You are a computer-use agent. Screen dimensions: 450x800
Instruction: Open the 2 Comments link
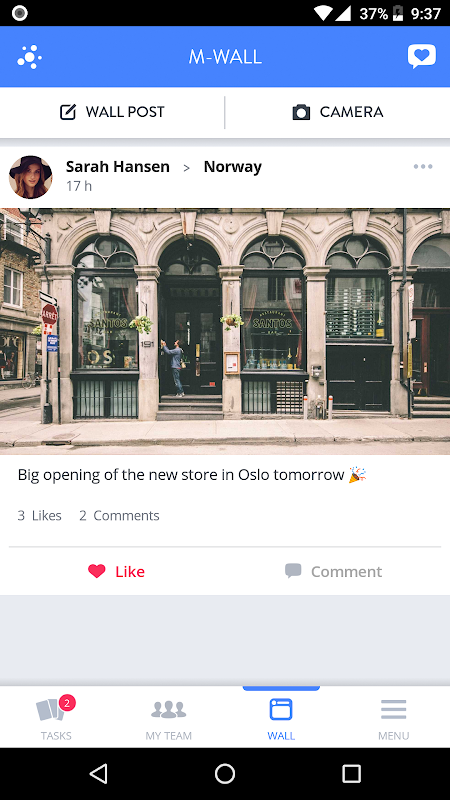point(119,515)
